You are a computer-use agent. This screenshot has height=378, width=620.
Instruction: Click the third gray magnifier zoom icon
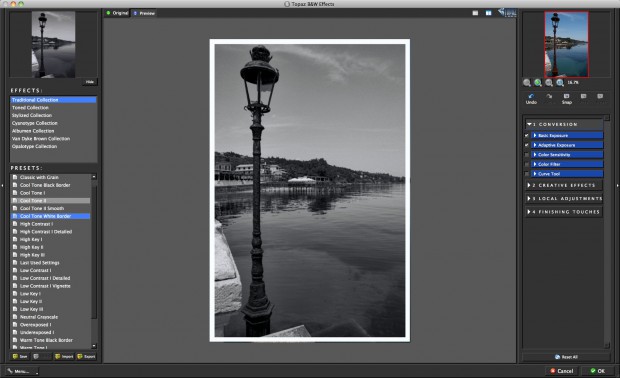[x=549, y=83]
